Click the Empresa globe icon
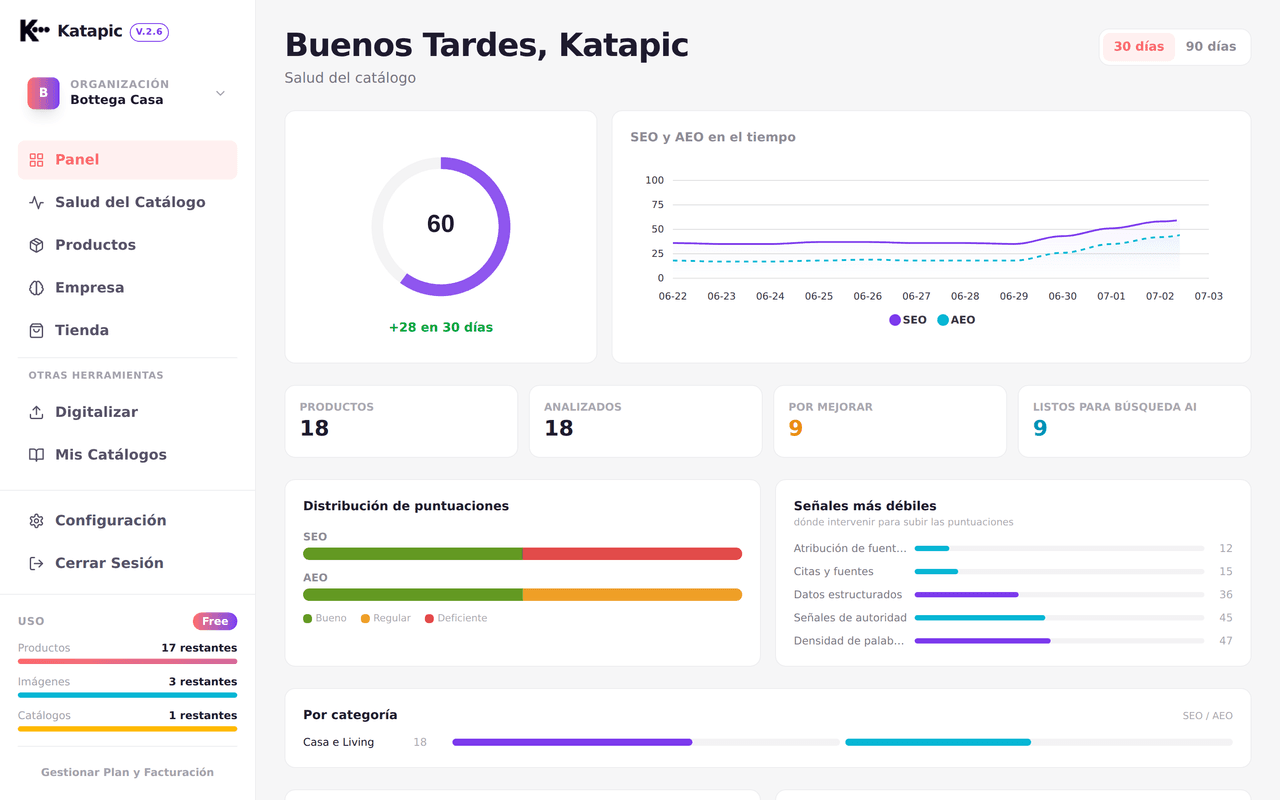Image resolution: width=1280 pixels, height=800 pixels. pos(37,288)
